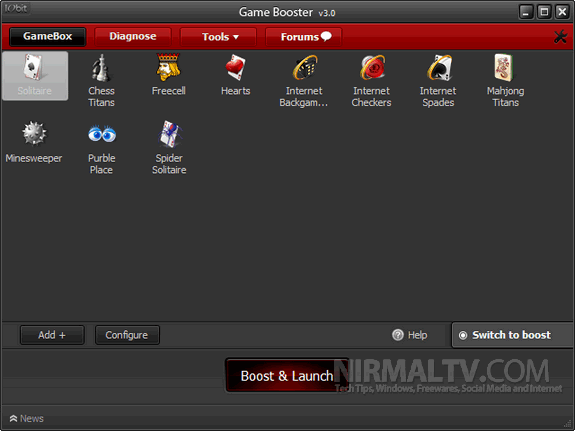This screenshot has width=575, height=431.
Task: Click the IObit logo in title bar
Action: pyautogui.click(x=16, y=8)
